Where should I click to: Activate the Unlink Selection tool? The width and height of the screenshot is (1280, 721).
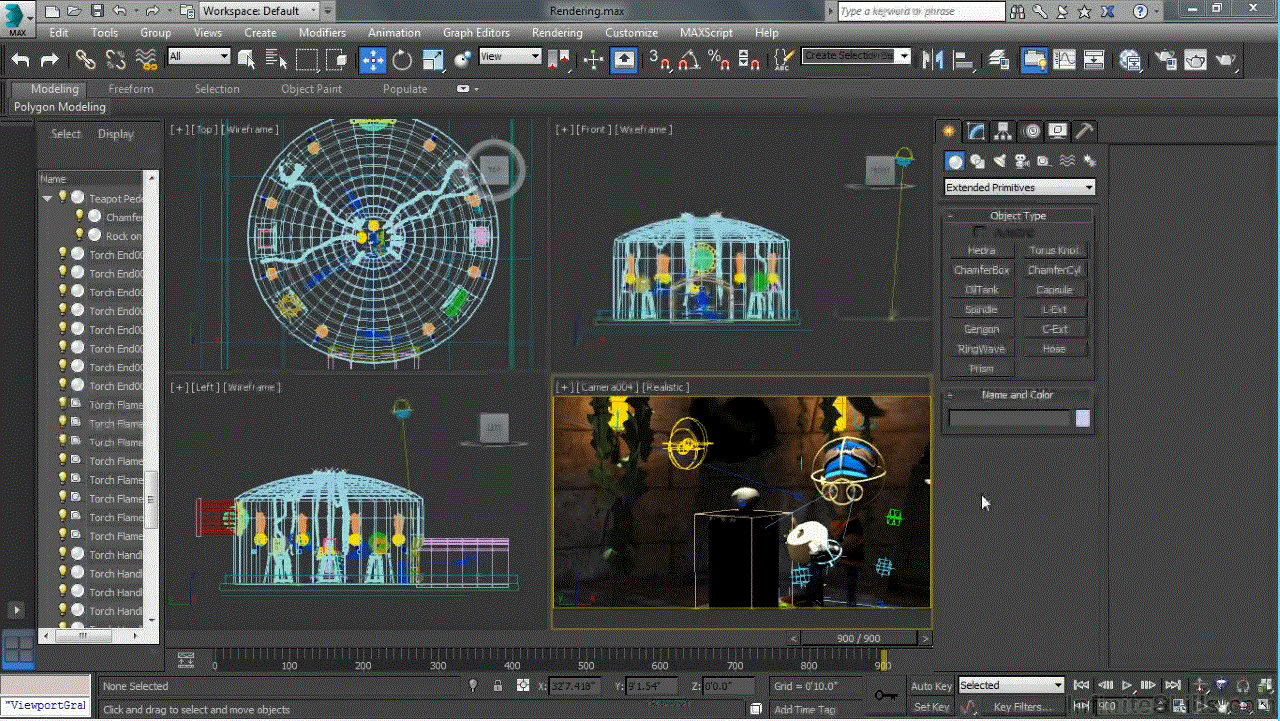click(x=115, y=60)
